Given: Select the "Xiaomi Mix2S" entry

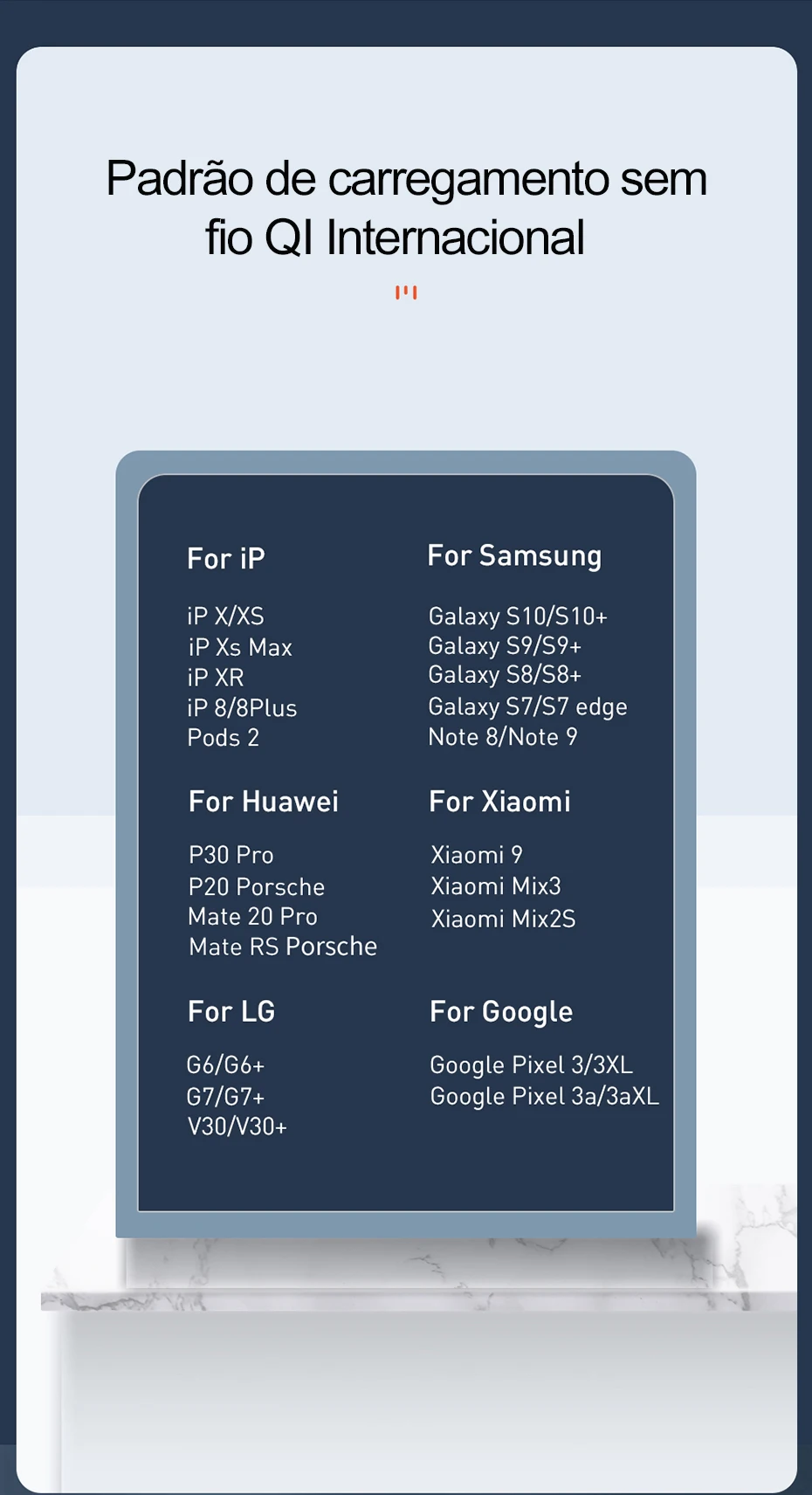Looking at the screenshot, I should (503, 919).
